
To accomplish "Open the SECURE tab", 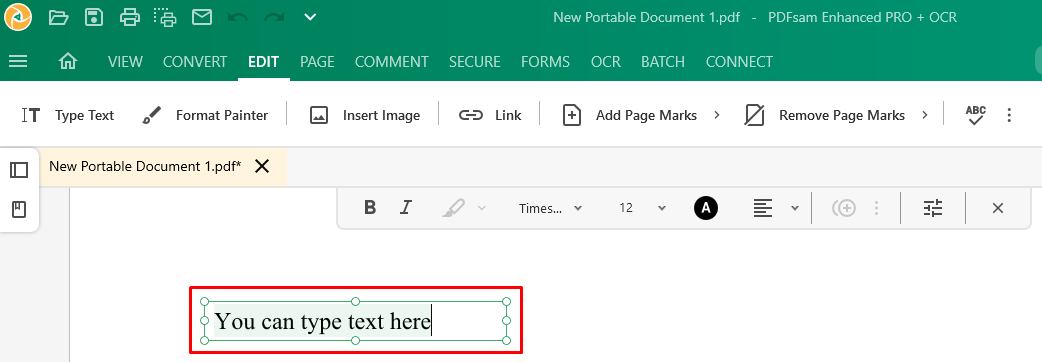I will pos(474,62).
